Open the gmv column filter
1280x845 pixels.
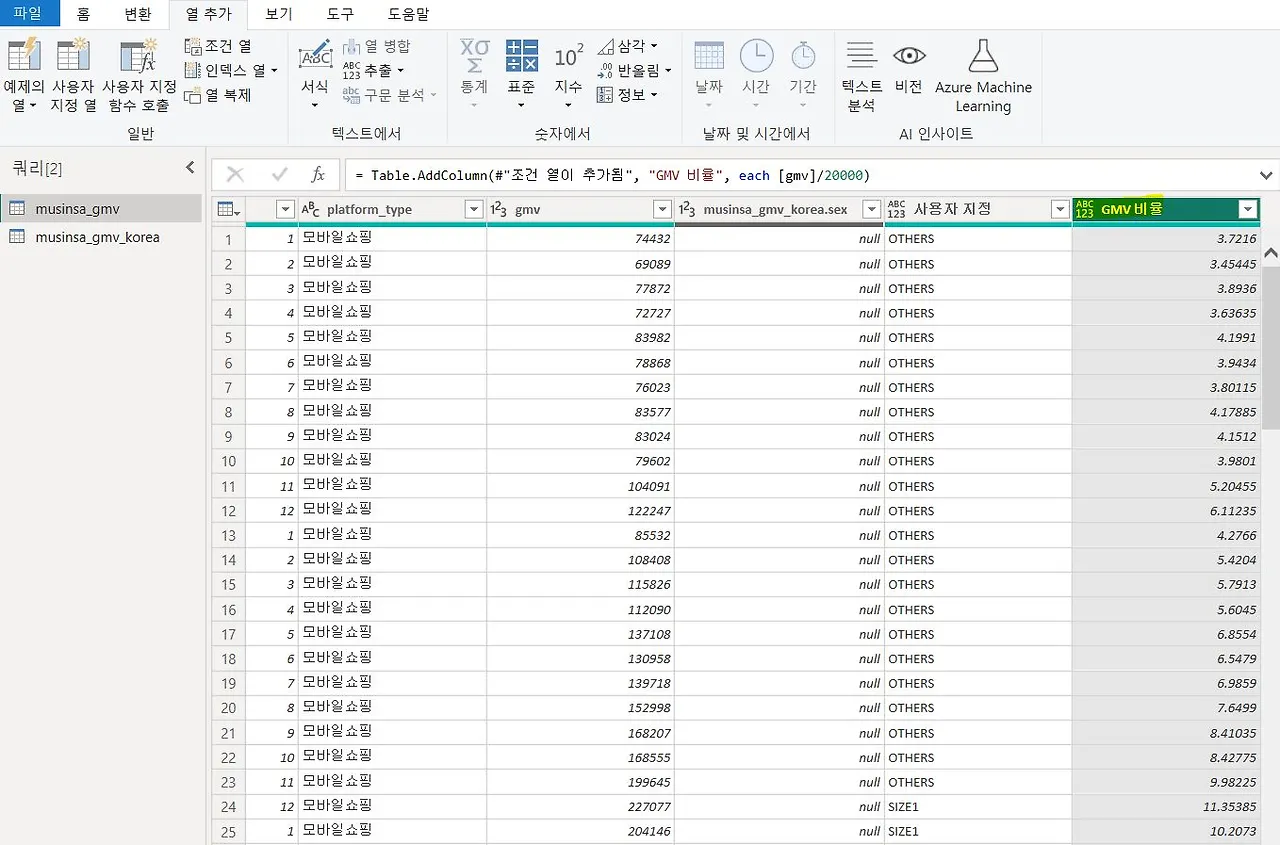(x=662, y=210)
